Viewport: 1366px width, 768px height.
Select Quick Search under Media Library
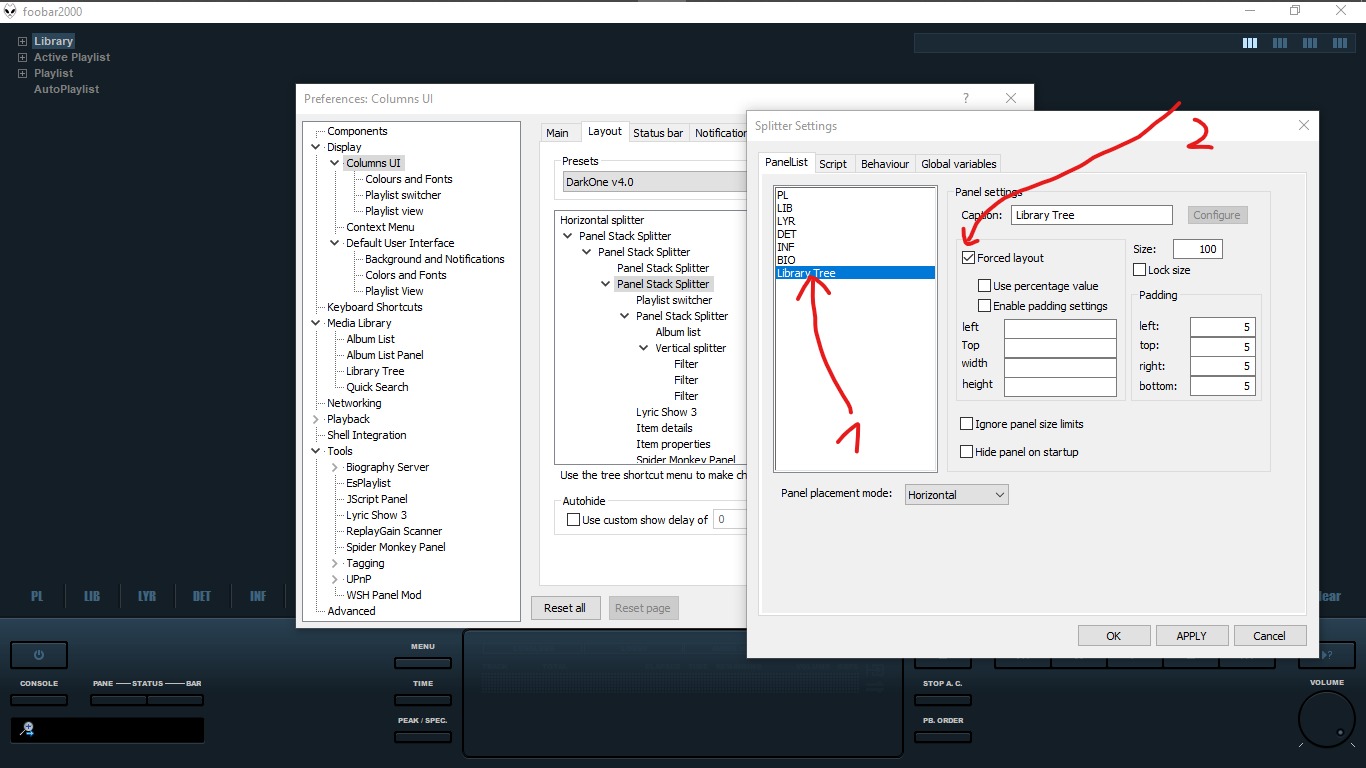click(x=377, y=387)
